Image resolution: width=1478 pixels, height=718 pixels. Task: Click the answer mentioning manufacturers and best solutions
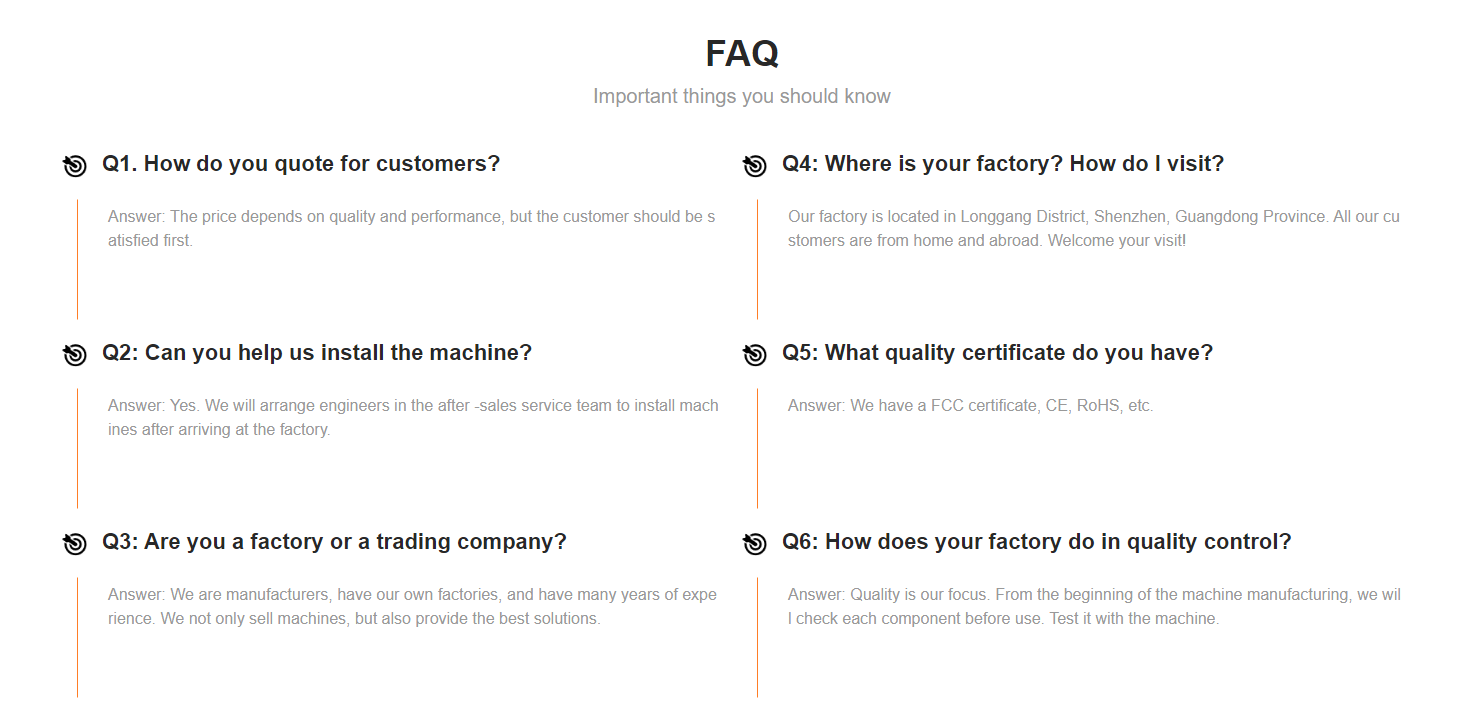coord(412,606)
